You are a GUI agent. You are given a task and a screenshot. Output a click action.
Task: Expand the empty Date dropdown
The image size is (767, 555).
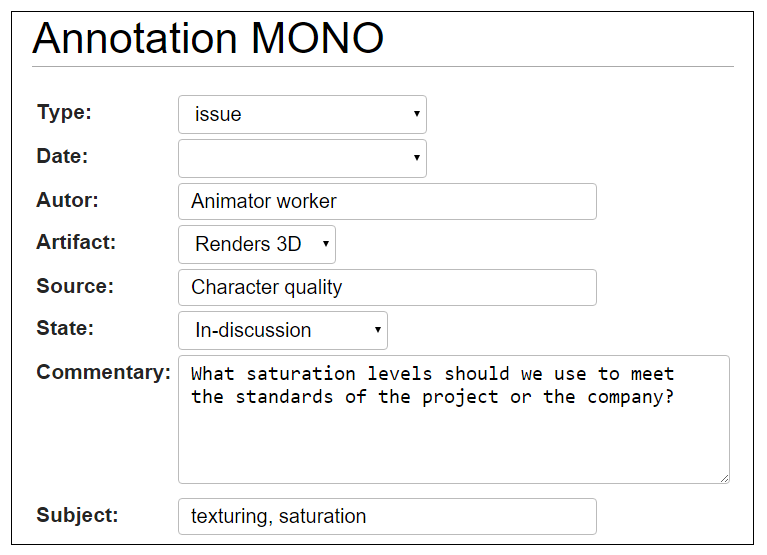[302, 158]
